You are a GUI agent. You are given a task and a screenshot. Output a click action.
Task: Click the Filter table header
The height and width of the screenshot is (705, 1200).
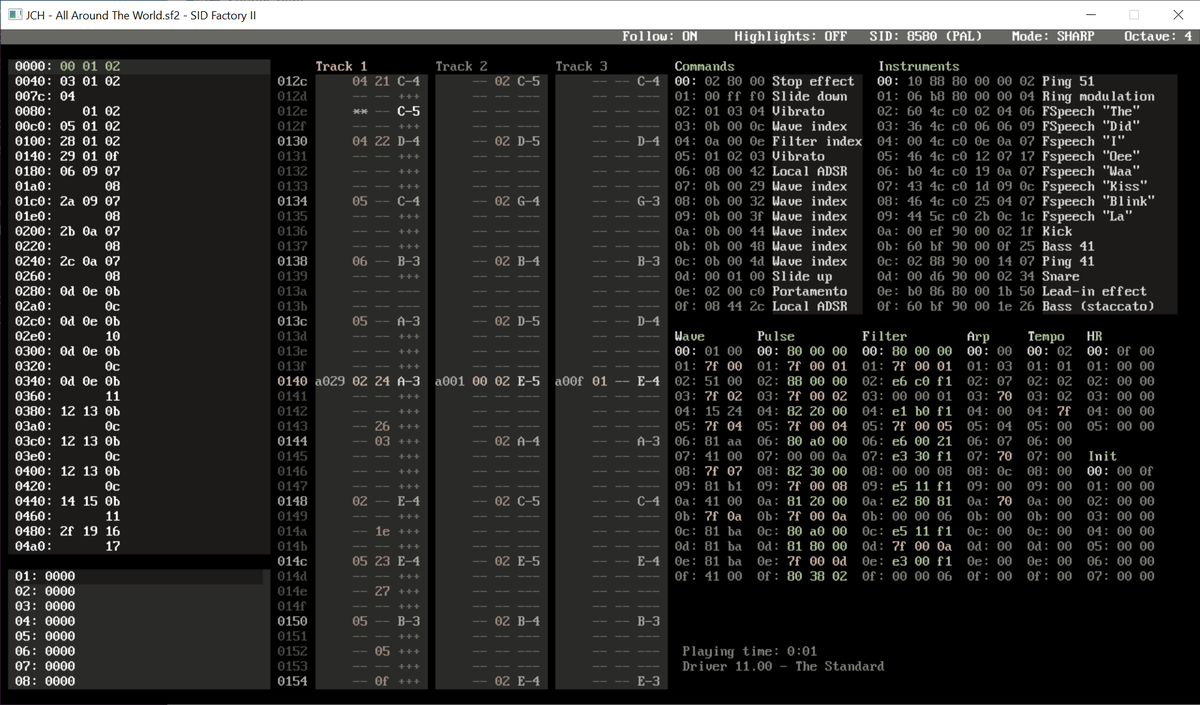click(884, 336)
